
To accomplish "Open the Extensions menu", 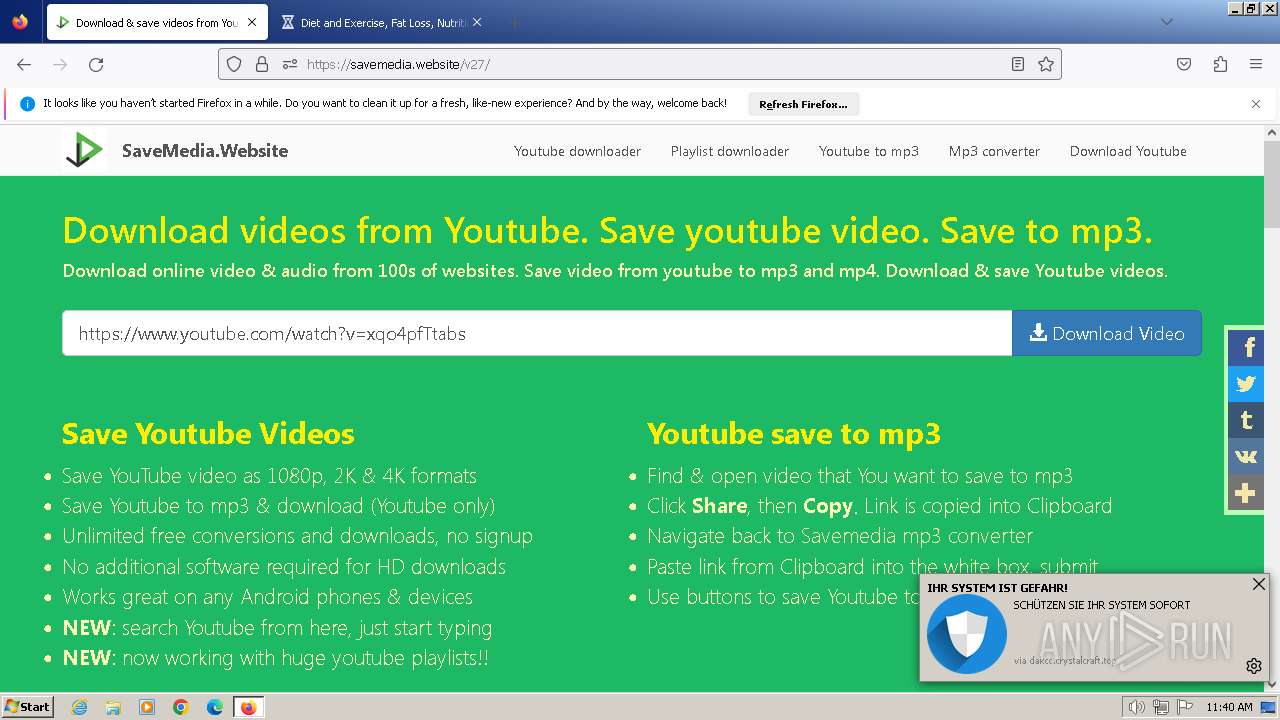I will [x=1220, y=64].
